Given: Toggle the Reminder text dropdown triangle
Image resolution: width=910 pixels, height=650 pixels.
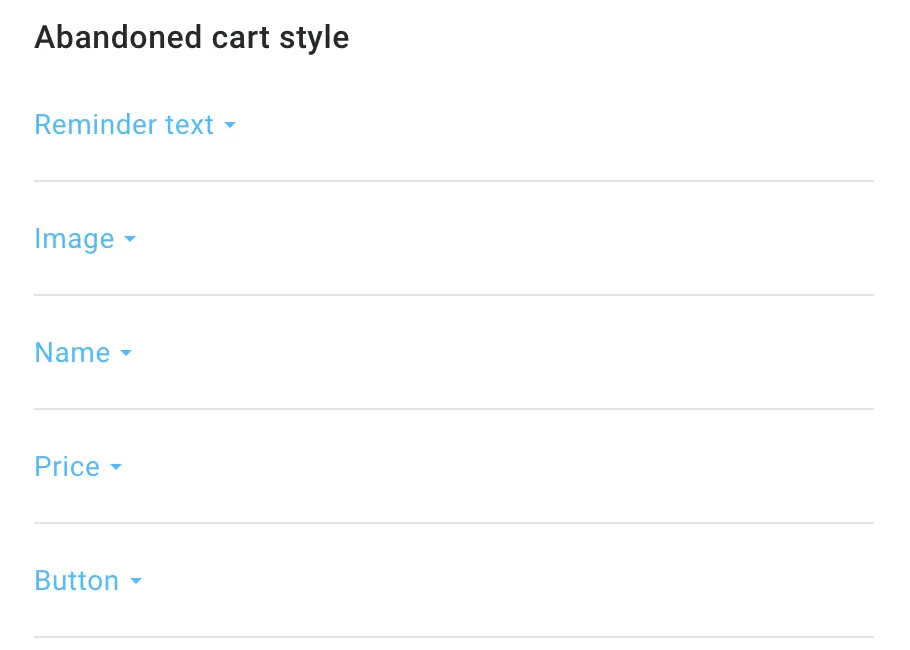Looking at the screenshot, I should click(x=230, y=125).
